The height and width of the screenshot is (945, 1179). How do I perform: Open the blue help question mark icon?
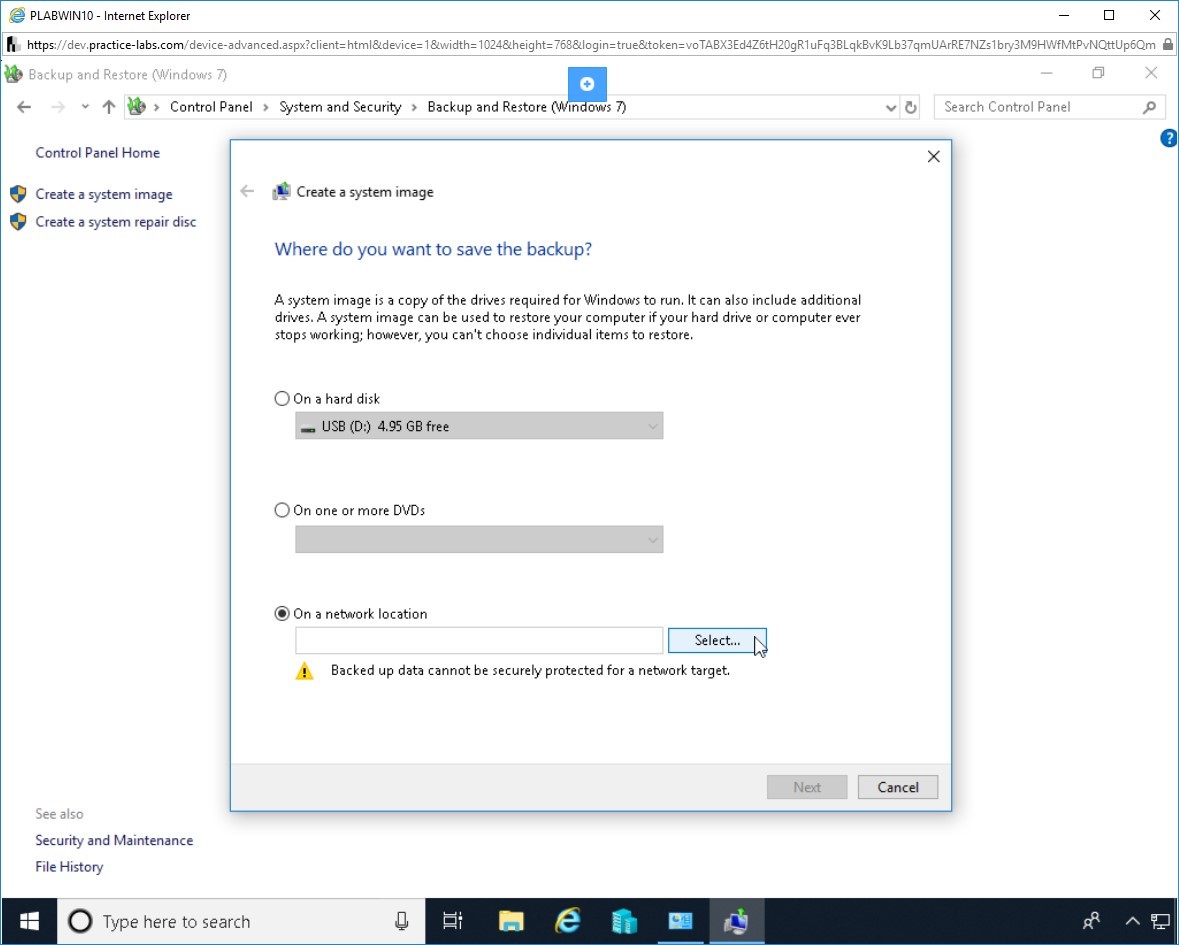(1168, 138)
